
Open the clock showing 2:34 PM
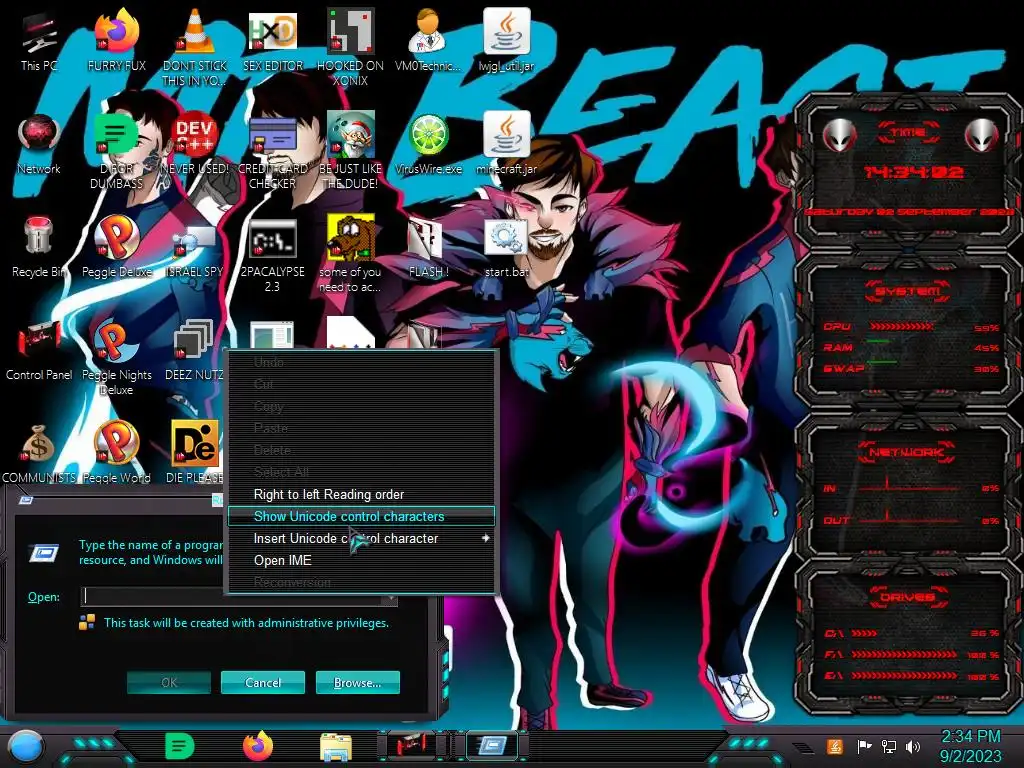click(x=970, y=746)
